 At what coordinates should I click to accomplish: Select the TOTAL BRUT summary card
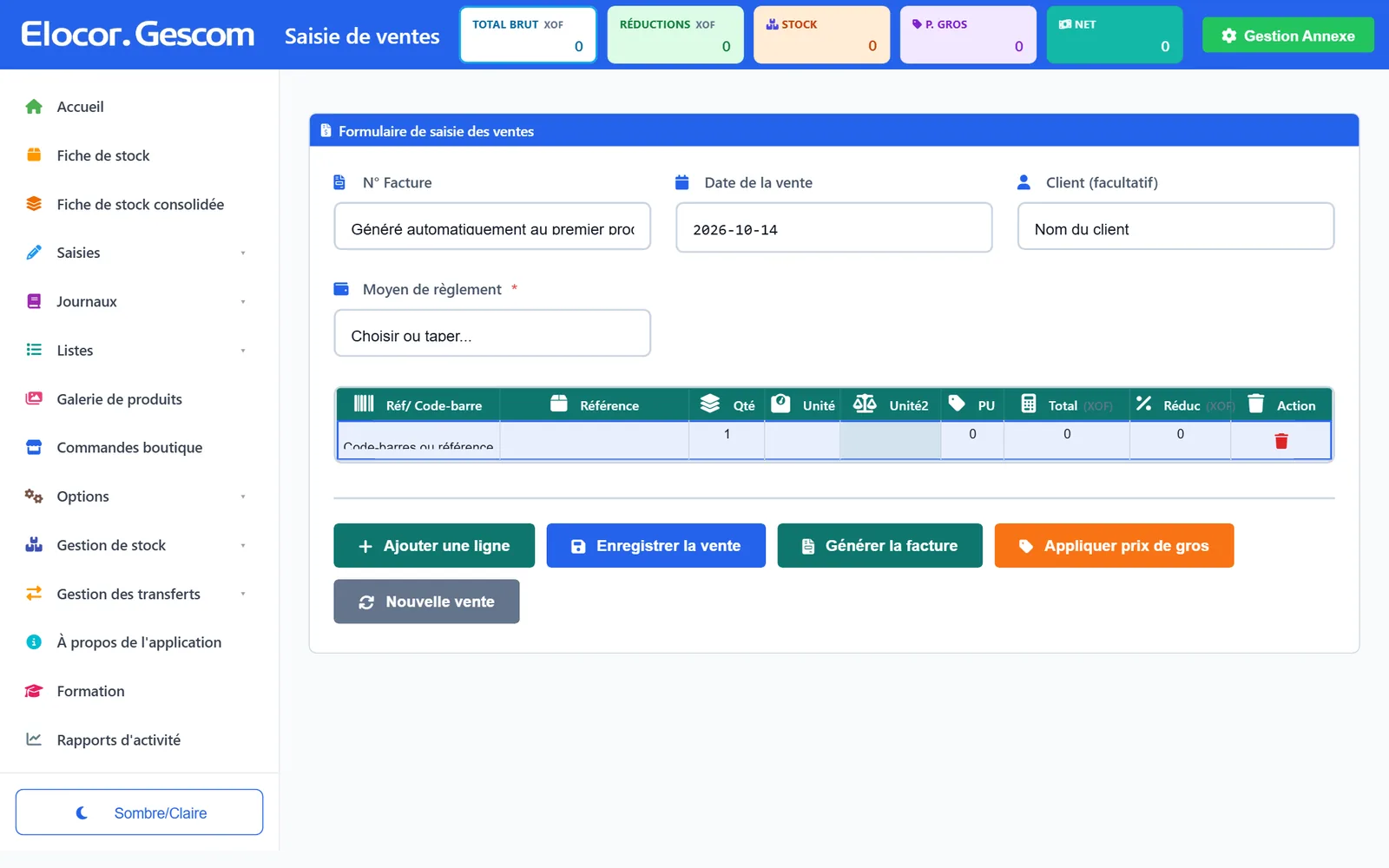pyautogui.click(x=528, y=35)
